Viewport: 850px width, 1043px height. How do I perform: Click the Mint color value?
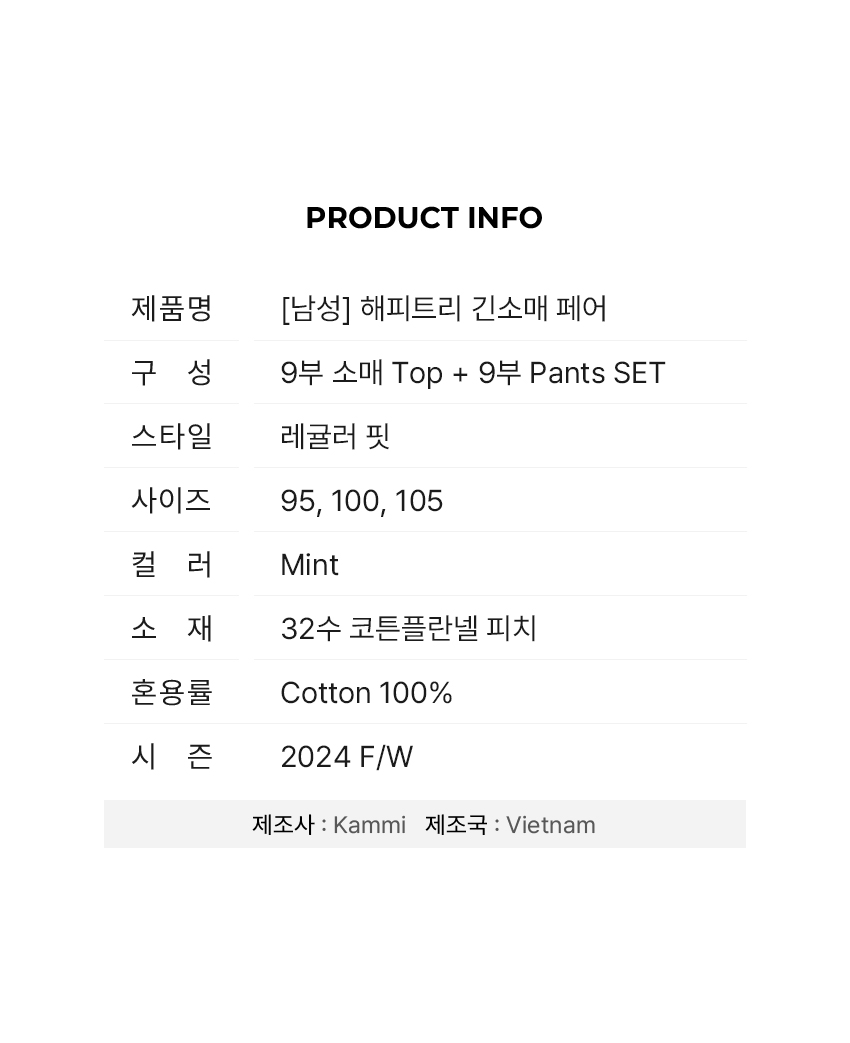(309, 565)
